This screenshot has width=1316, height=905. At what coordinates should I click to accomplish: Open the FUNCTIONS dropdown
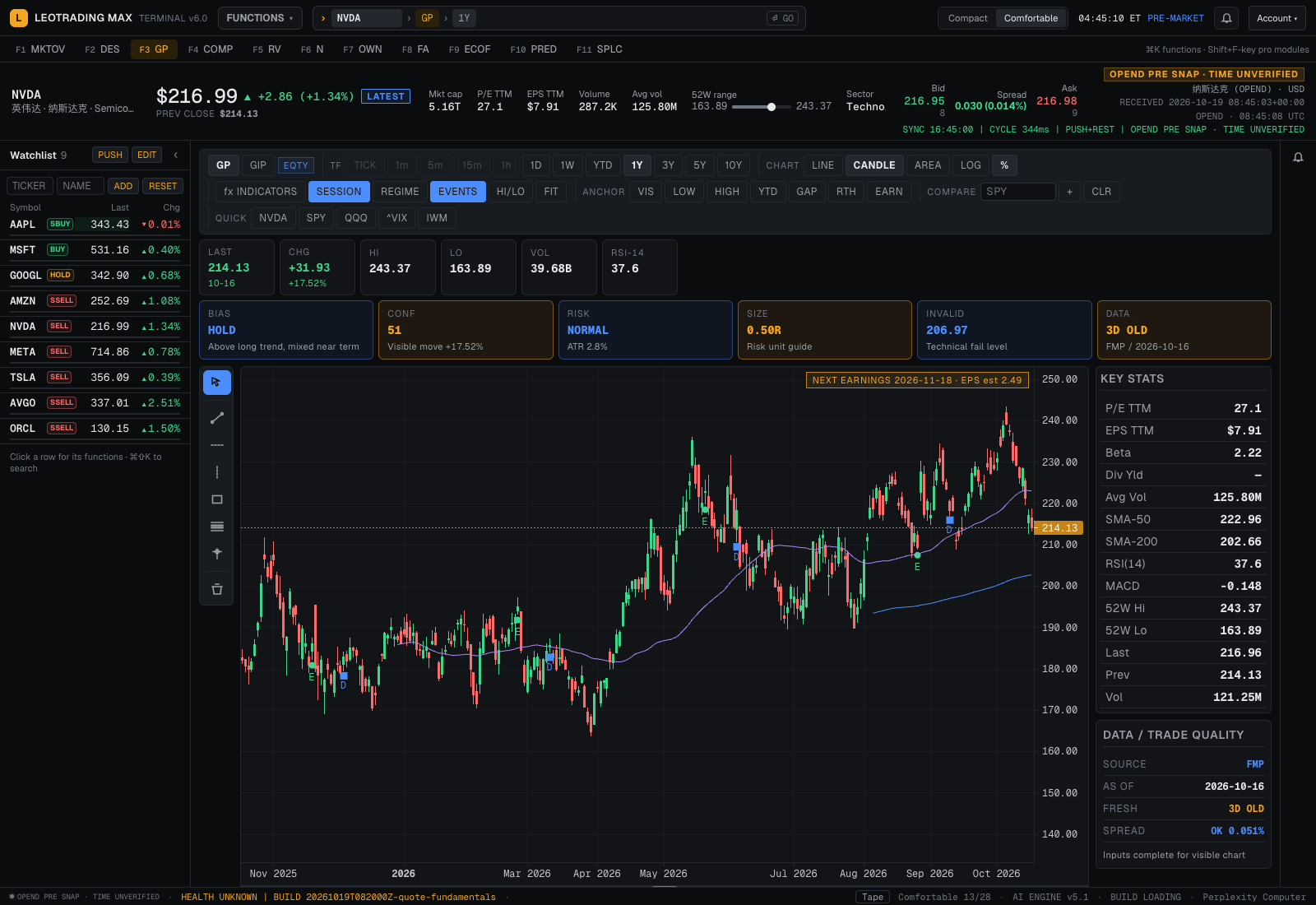(260, 18)
